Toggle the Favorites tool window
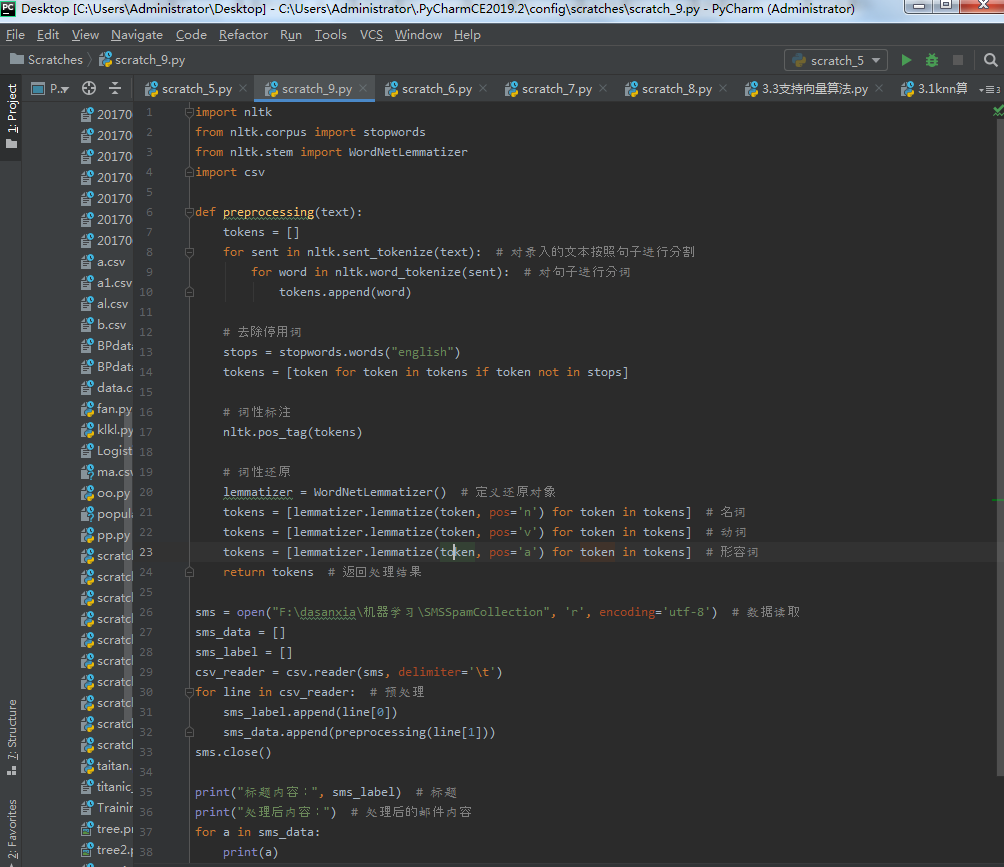The height and width of the screenshot is (867, 1004). pyautogui.click(x=12, y=831)
